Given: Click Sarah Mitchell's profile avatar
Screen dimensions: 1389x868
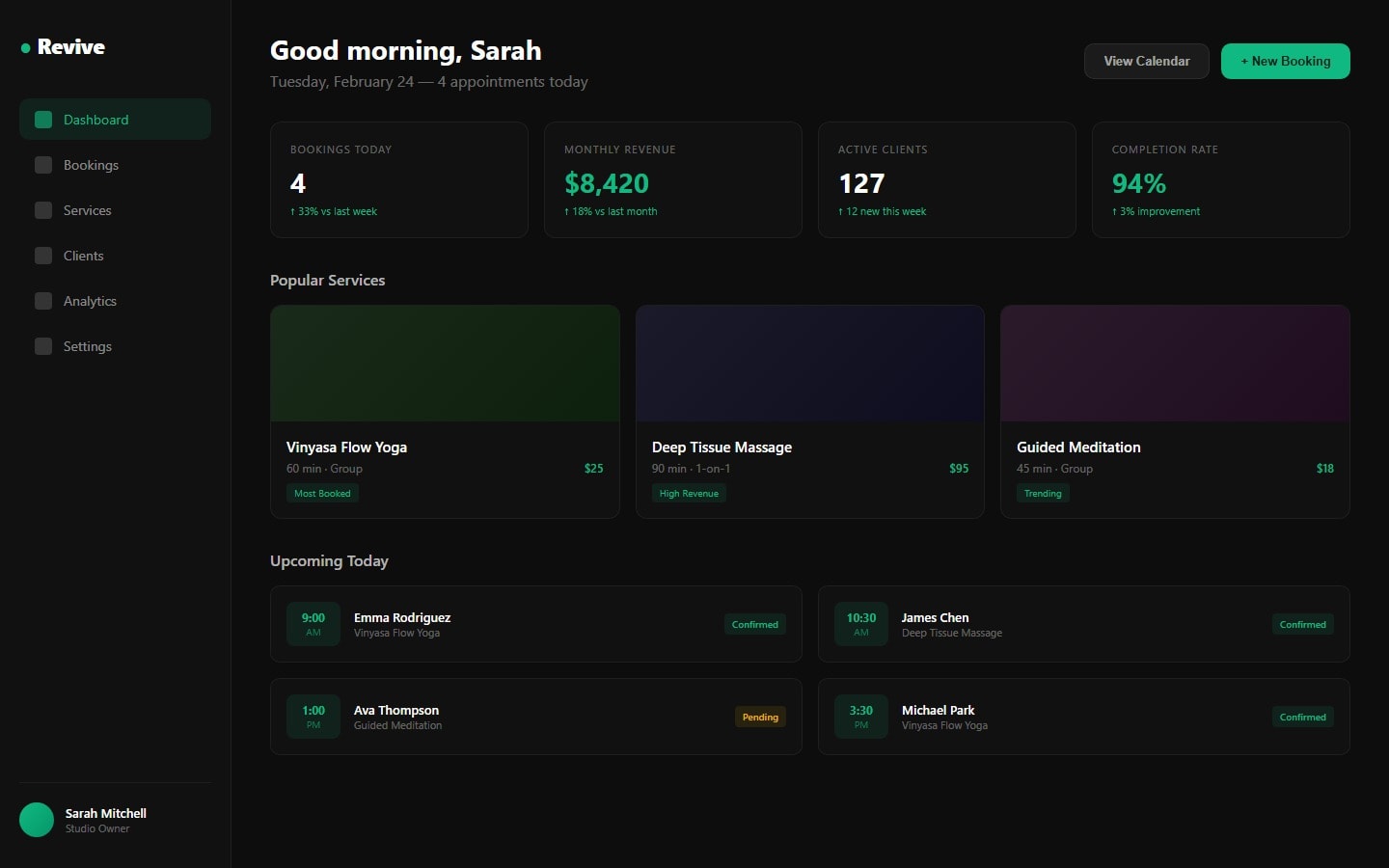Looking at the screenshot, I should [36, 820].
